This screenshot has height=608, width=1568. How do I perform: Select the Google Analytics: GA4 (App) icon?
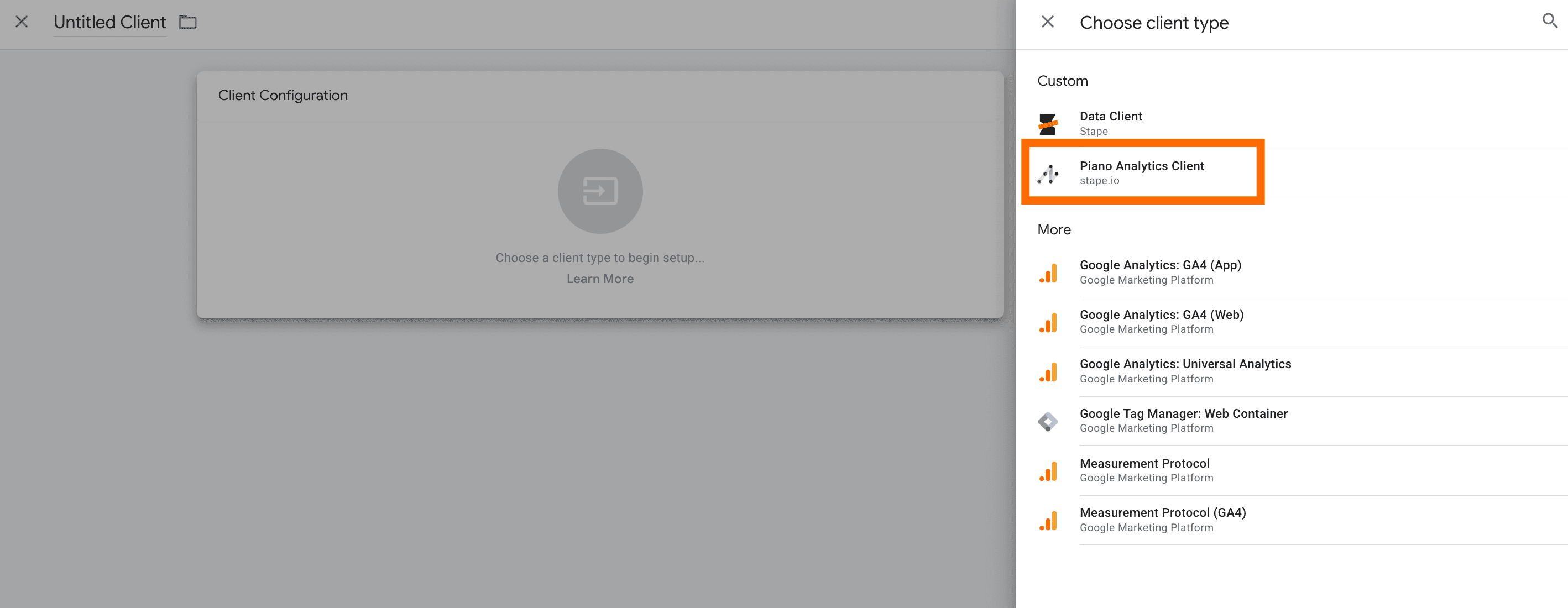pyautogui.click(x=1048, y=272)
